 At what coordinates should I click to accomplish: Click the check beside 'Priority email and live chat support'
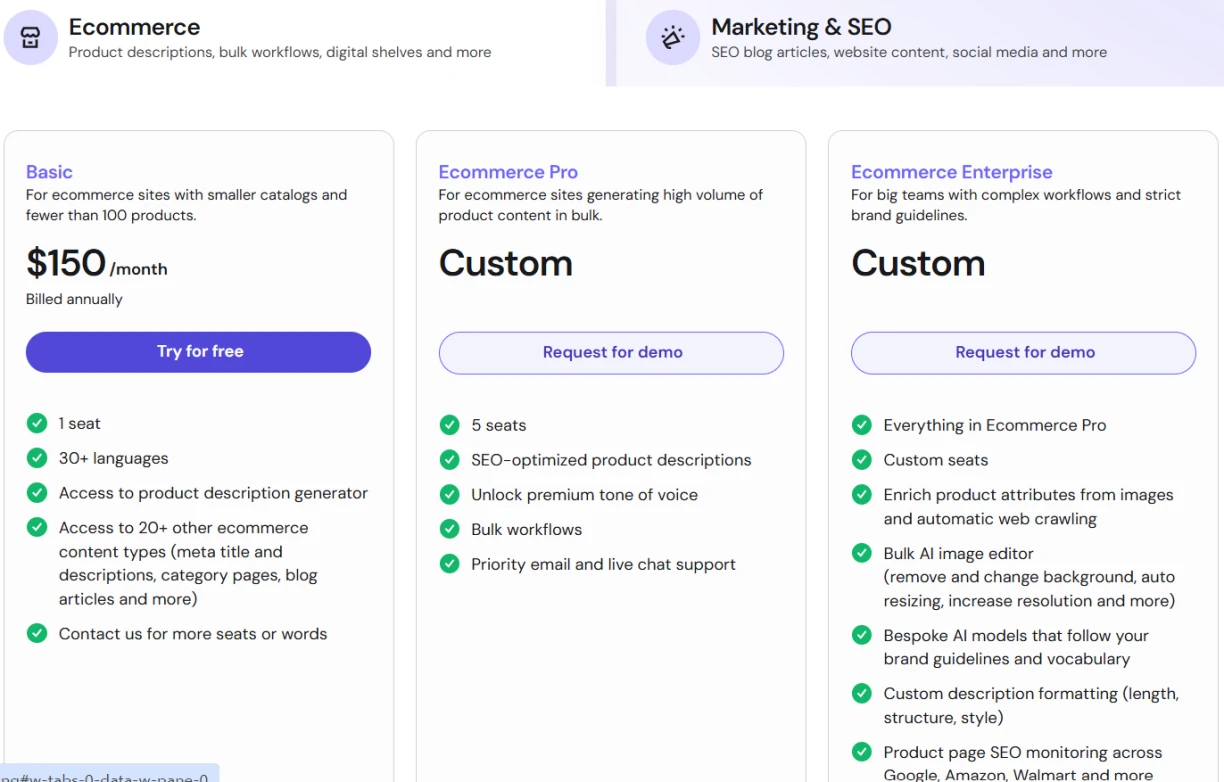click(x=450, y=564)
